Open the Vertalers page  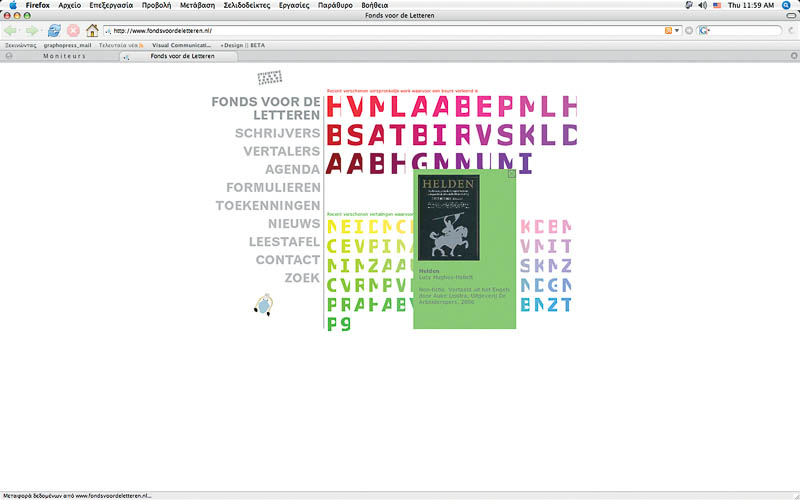tap(282, 152)
